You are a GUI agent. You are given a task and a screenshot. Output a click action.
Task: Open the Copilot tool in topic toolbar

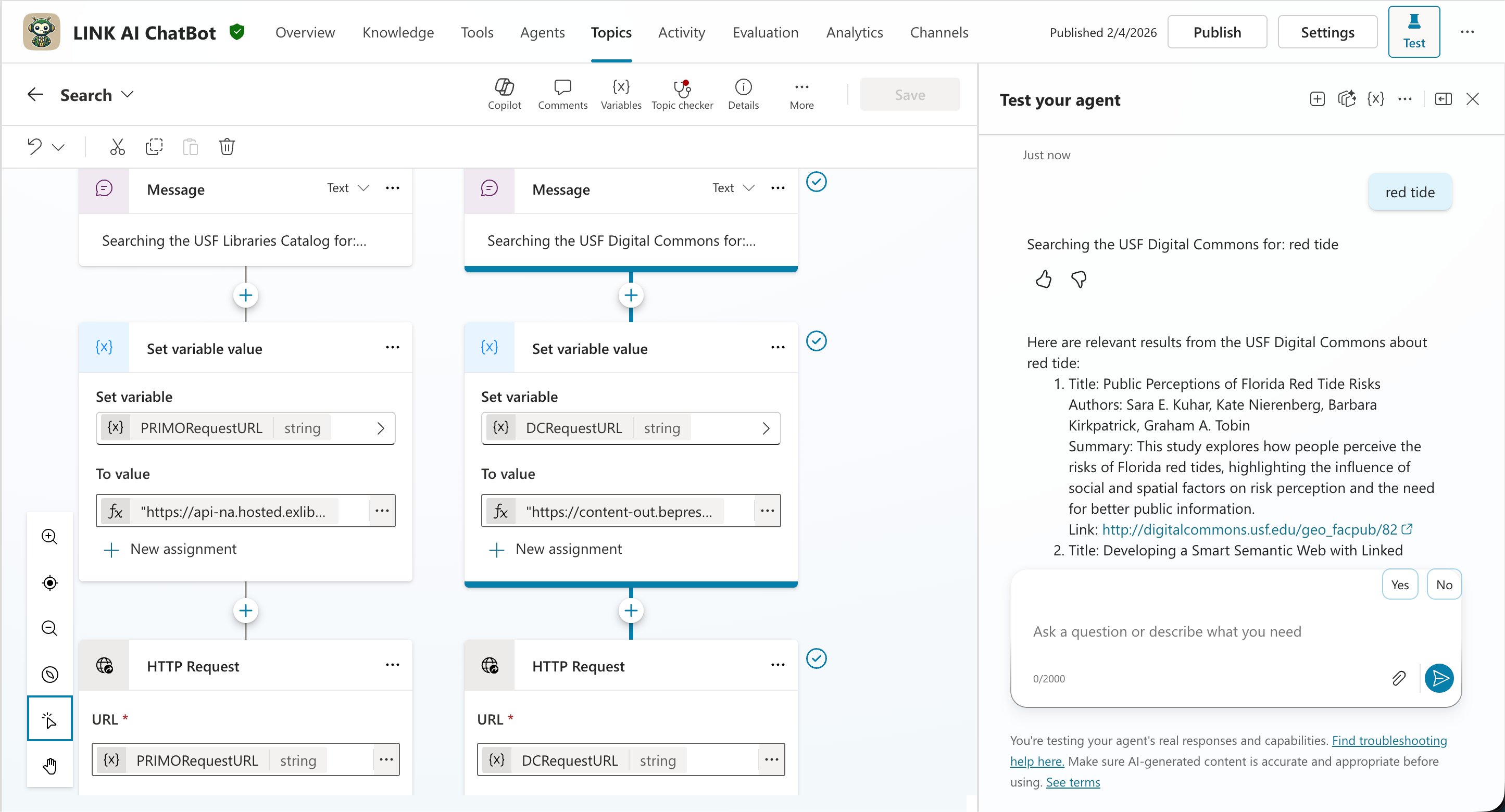pos(504,94)
